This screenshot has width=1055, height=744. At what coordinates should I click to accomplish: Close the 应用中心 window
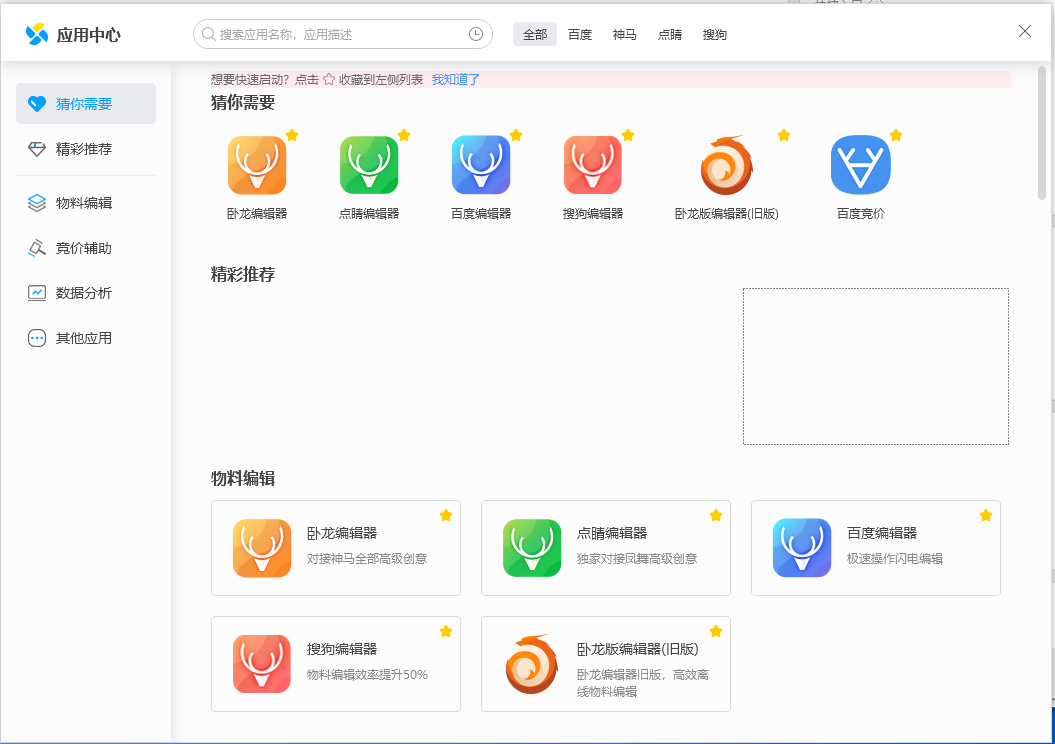[1025, 31]
